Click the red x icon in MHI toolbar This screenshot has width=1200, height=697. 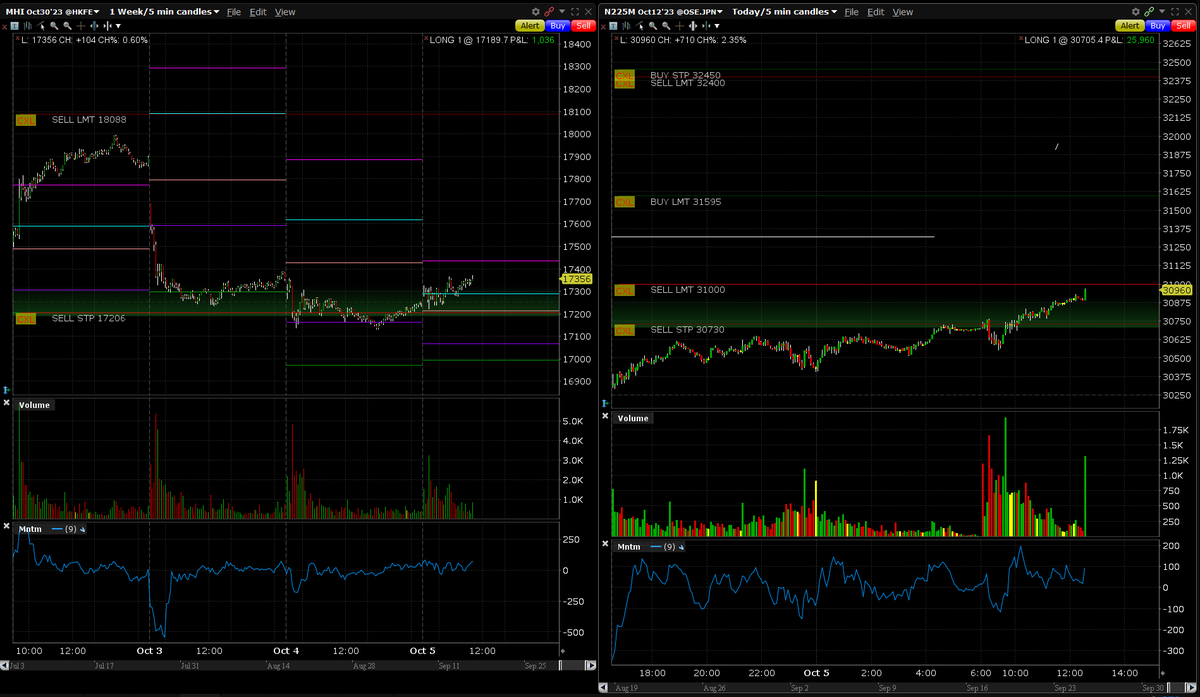[x=4, y=26]
